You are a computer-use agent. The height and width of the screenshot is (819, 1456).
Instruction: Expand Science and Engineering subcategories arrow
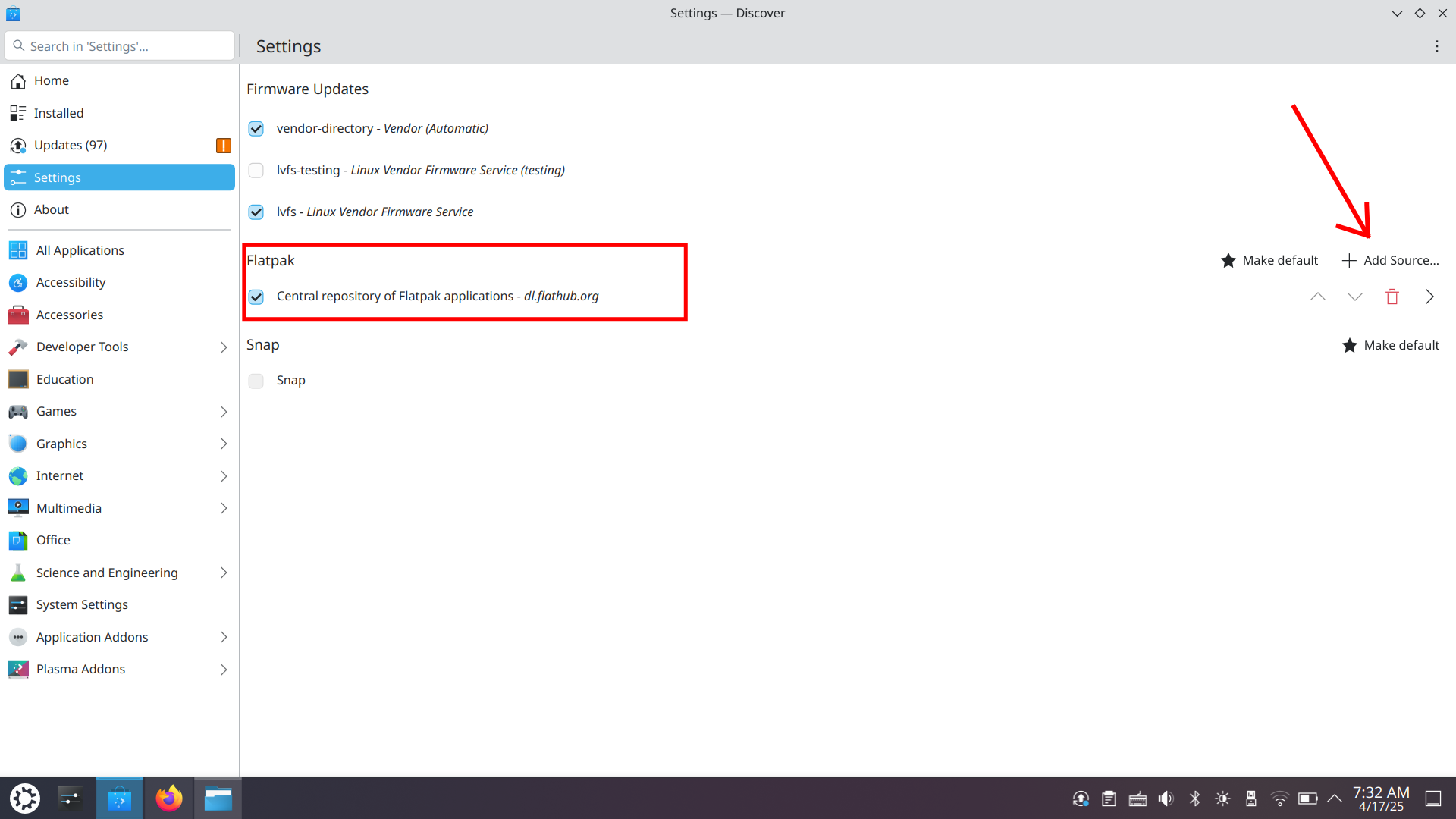pos(224,573)
